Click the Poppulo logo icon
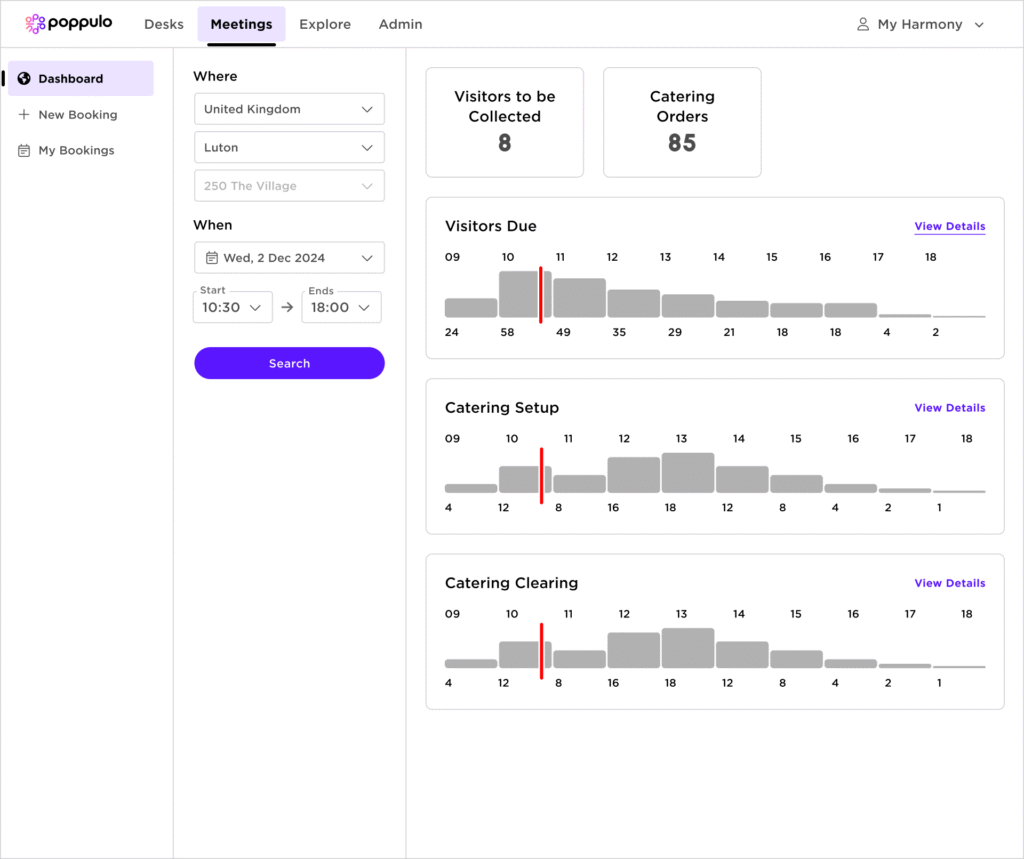This screenshot has width=1024, height=859. pos(35,24)
